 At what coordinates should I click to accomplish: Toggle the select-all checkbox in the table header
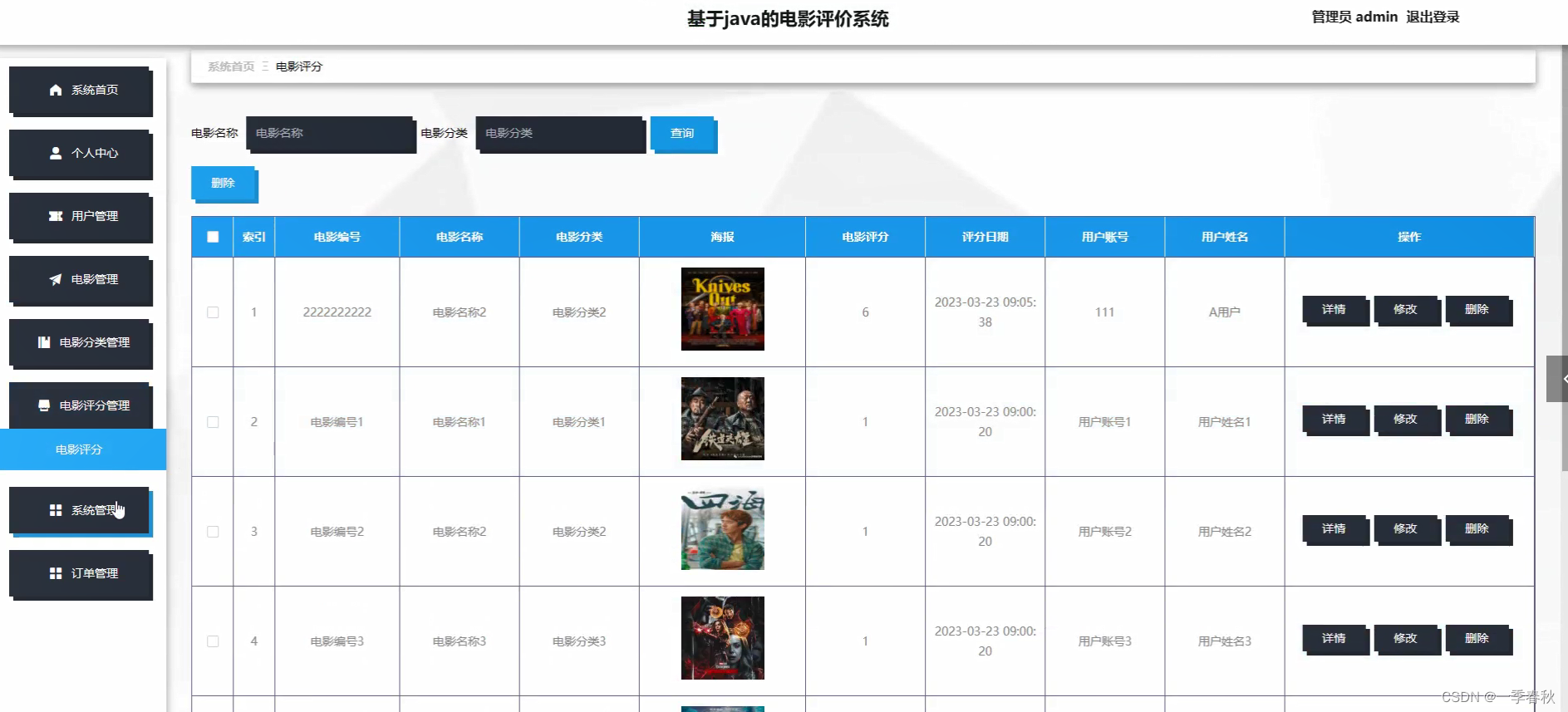click(213, 237)
